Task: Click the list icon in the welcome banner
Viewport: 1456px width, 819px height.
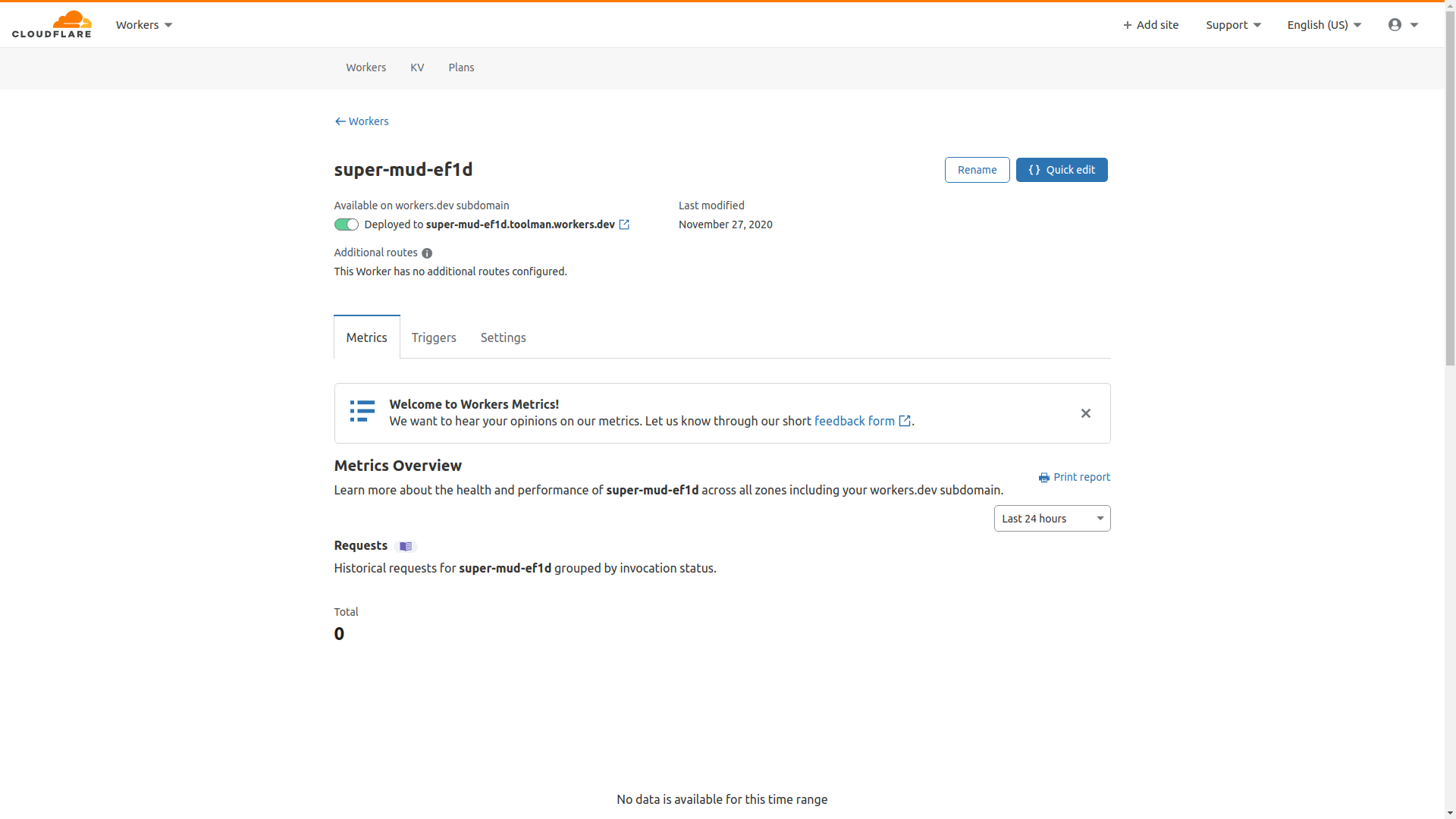Action: click(x=362, y=411)
